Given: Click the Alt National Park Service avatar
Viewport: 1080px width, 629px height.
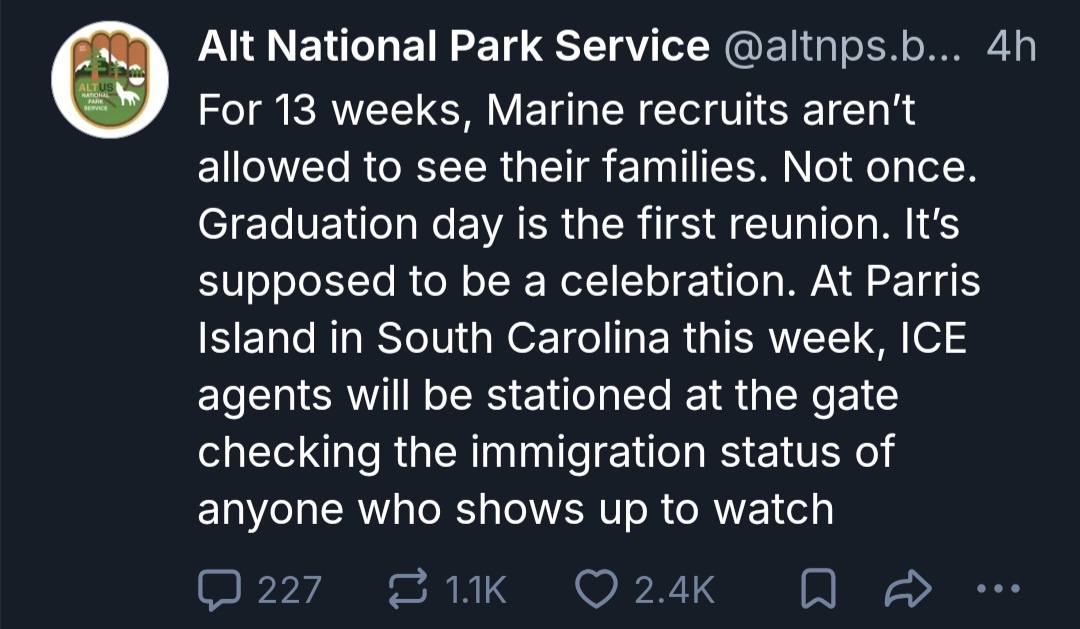Looking at the screenshot, I should pos(110,80).
